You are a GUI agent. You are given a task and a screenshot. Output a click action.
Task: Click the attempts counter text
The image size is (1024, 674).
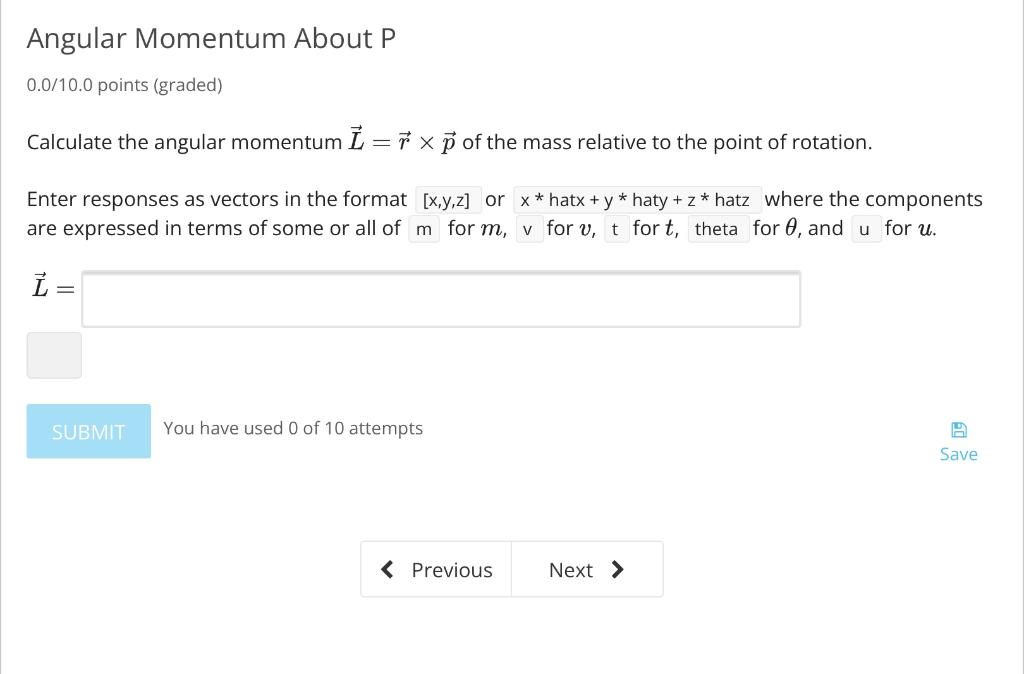[x=293, y=428]
